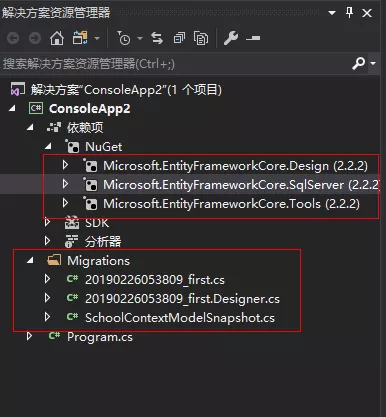This screenshot has width=386, height=417.
Task: Select Microsoft.EntityFrameworkCore.Design (2.2.2)
Action: click(235, 166)
